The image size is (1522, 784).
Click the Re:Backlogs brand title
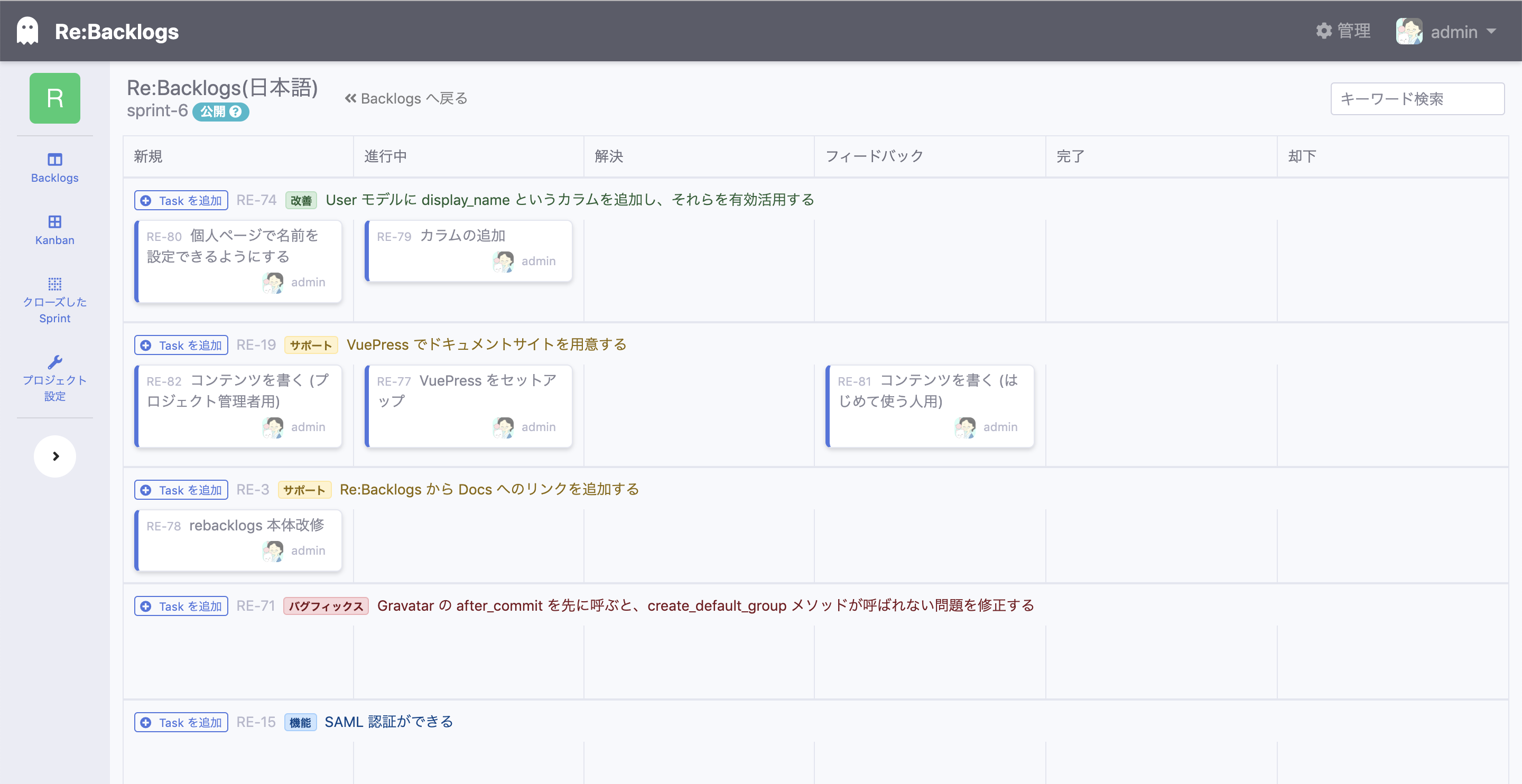[116, 31]
